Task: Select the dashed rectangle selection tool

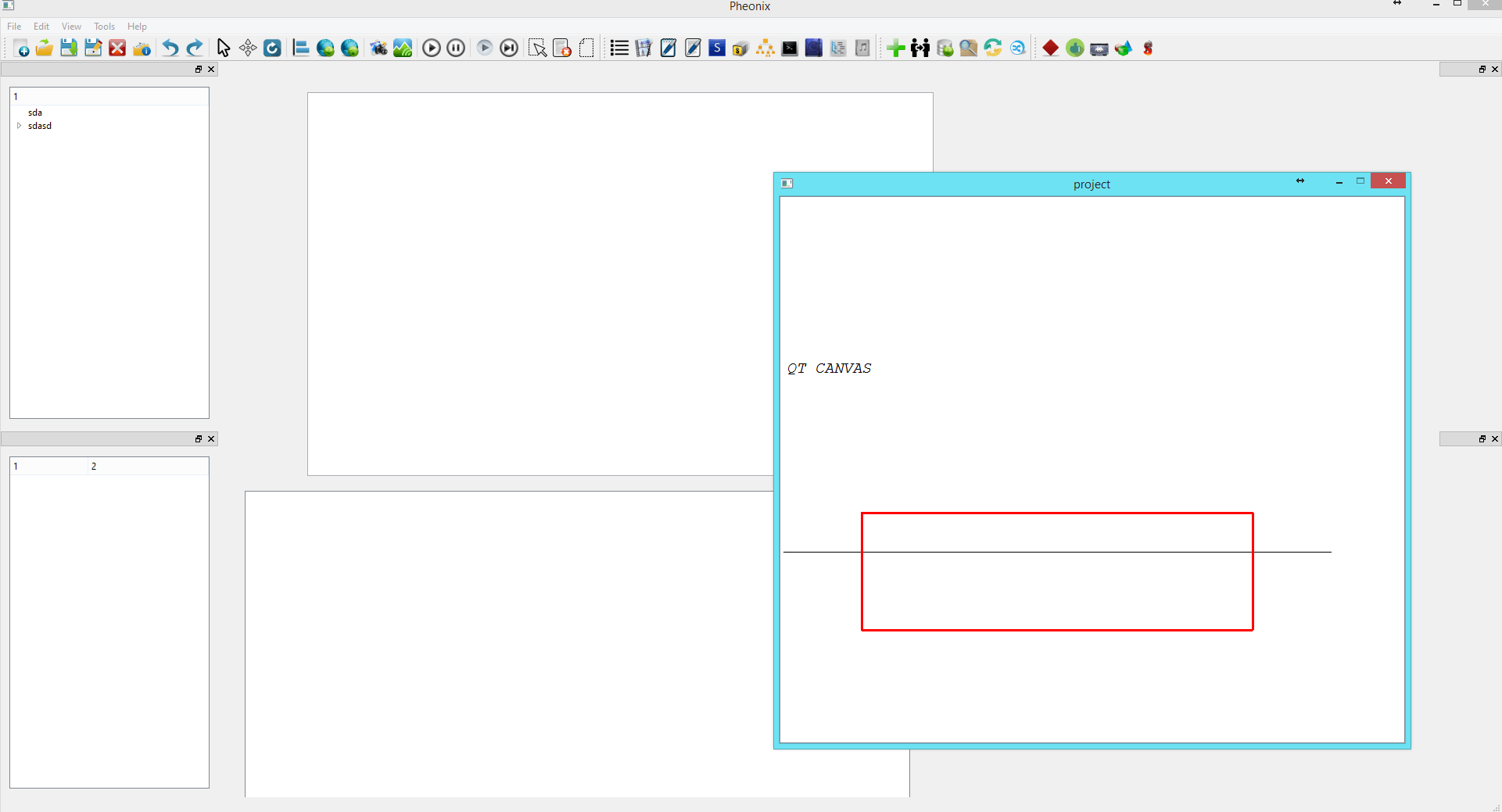Action: [x=538, y=48]
